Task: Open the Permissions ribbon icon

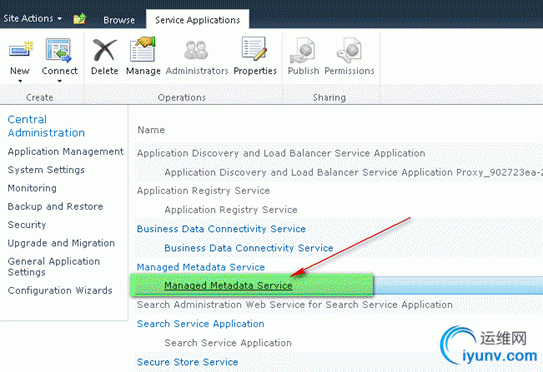Action: [x=349, y=51]
